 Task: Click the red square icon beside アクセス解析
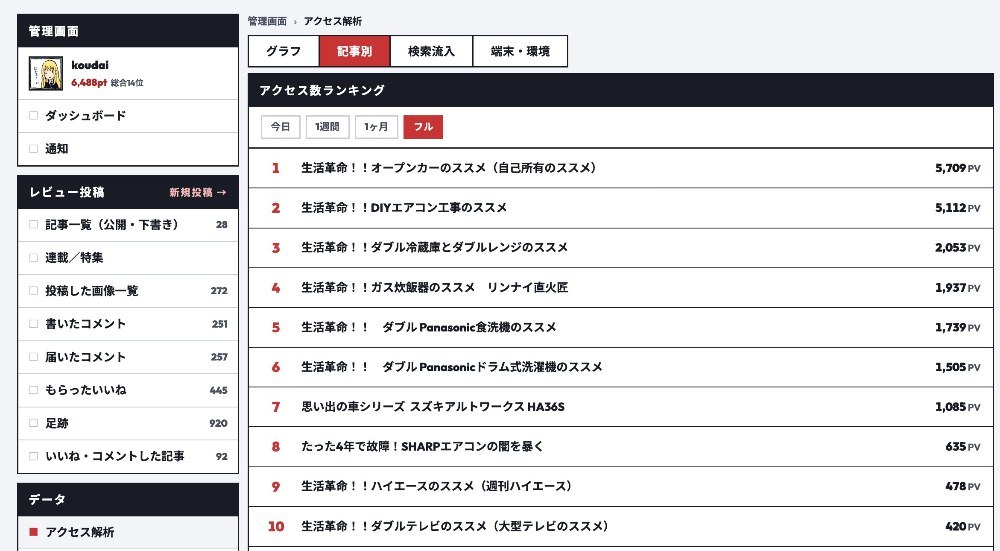click(x=33, y=532)
